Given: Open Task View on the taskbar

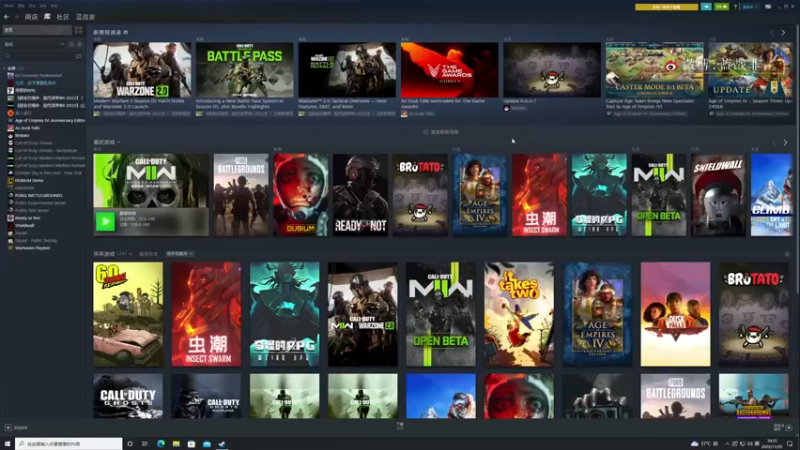Looking at the screenshot, I should [x=145, y=444].
